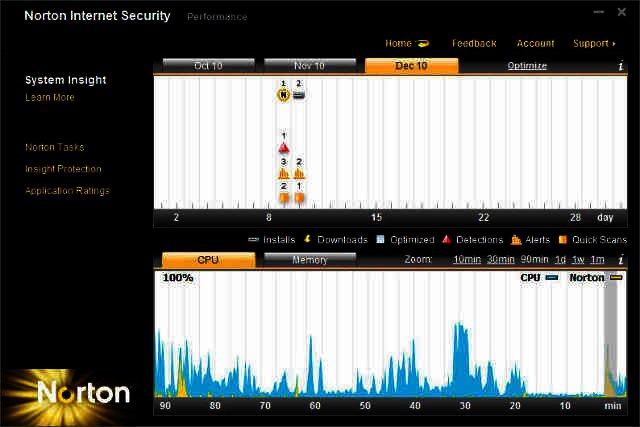Click the CPU blue legend swatch
The width and height of the screenshot is (640, 427).
tap(552, 278)
